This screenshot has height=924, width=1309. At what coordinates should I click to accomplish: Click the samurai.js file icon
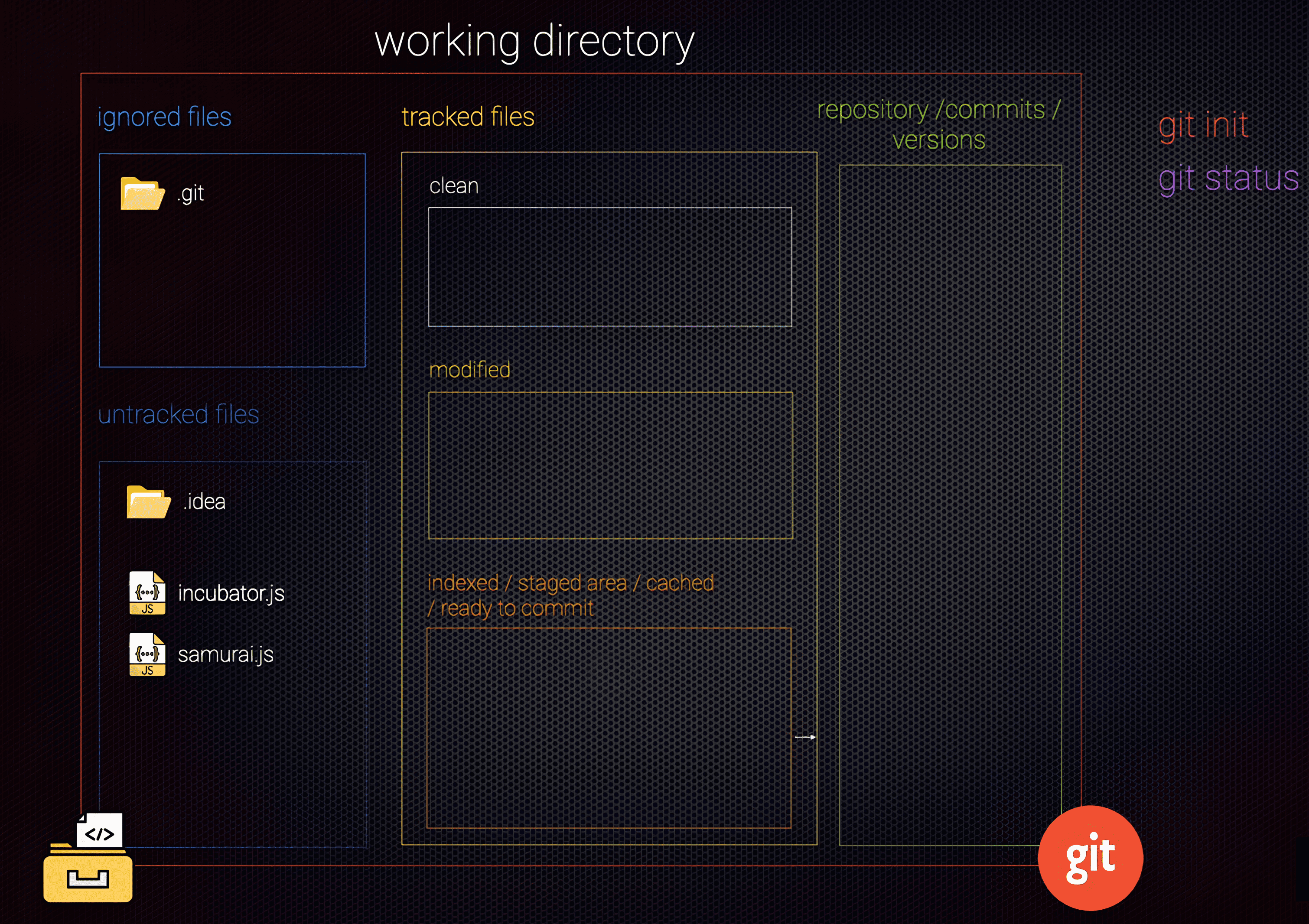click(147, 654)
